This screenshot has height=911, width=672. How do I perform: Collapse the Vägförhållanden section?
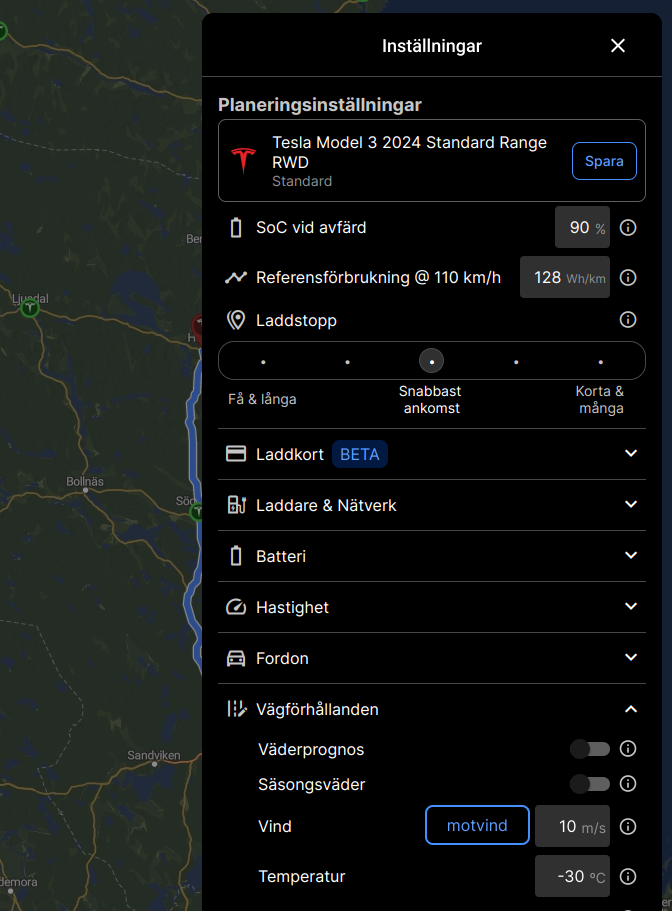coord(631,709)
